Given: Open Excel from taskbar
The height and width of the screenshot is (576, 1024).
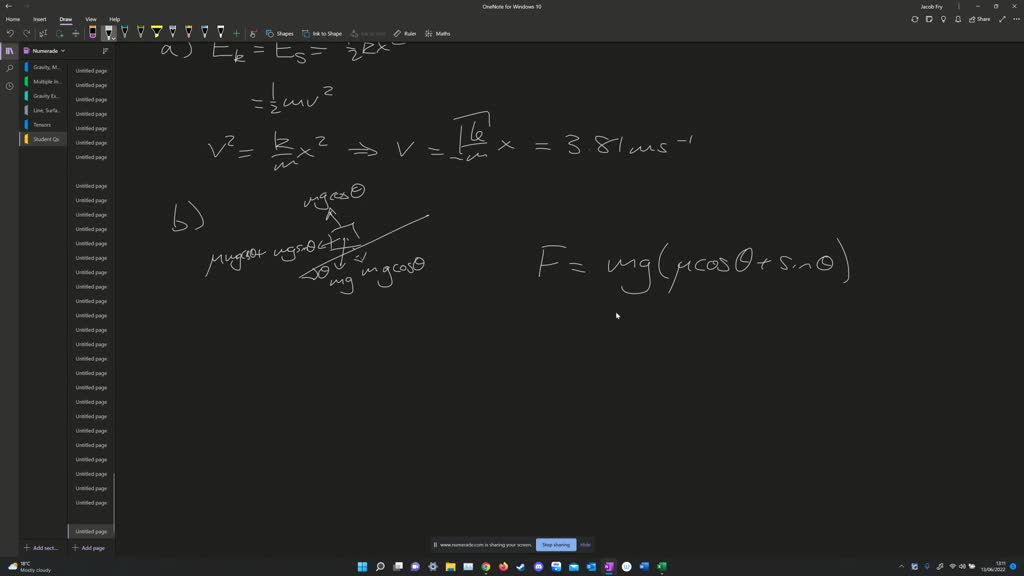Looking at the screenshot, I should (x=662, y=566).
